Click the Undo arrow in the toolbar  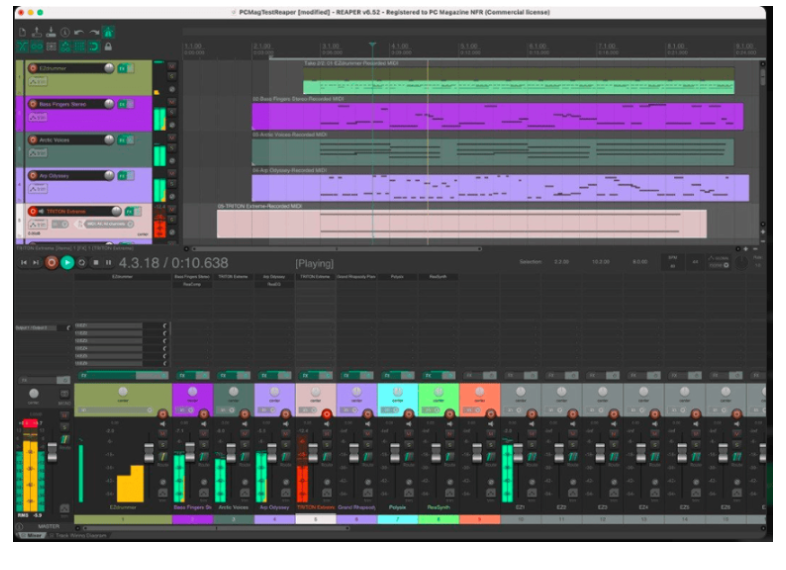79,32
